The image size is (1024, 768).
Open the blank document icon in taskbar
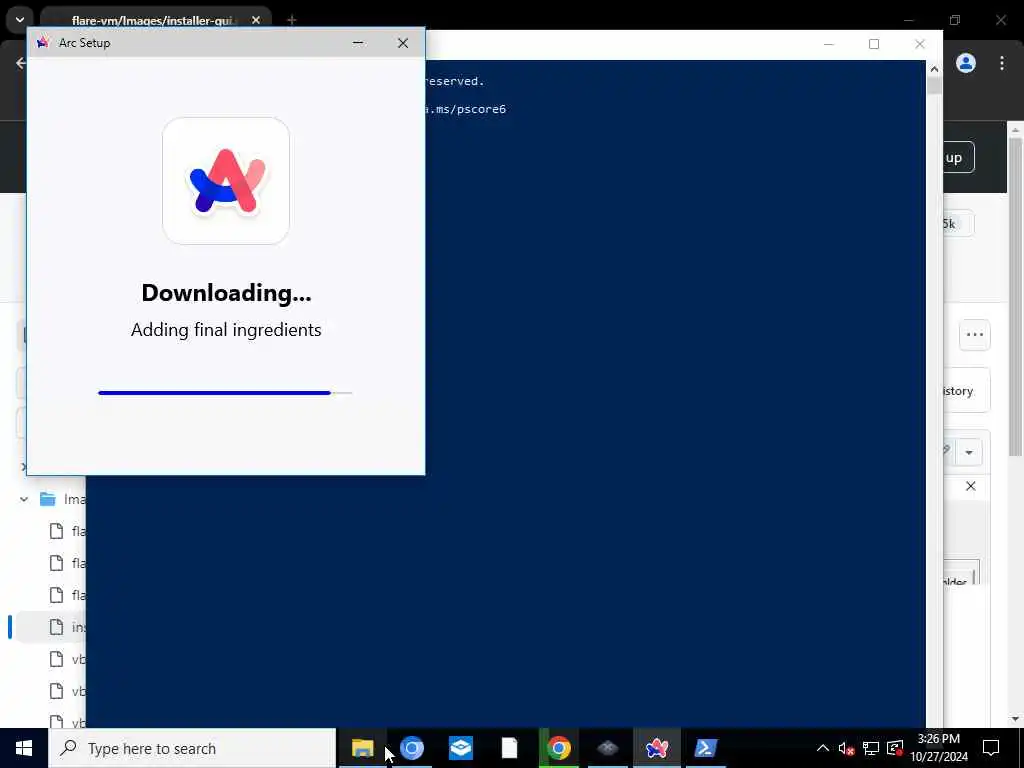510,748
